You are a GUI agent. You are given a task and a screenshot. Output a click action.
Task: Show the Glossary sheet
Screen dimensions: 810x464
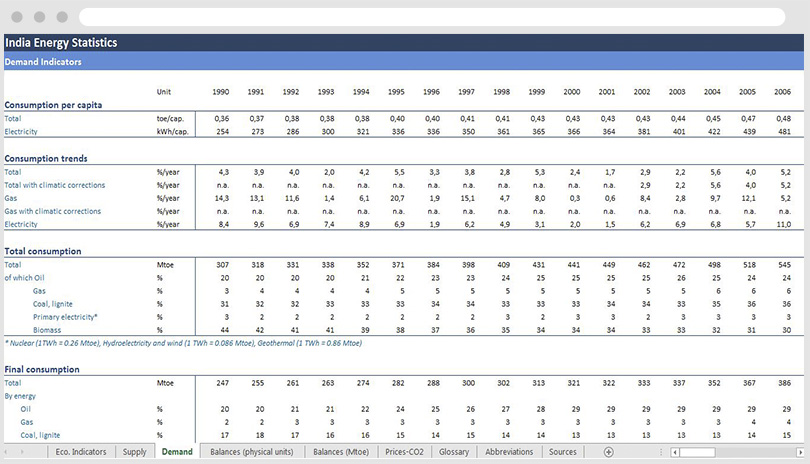pyautogui.click(x=454, y=452)
